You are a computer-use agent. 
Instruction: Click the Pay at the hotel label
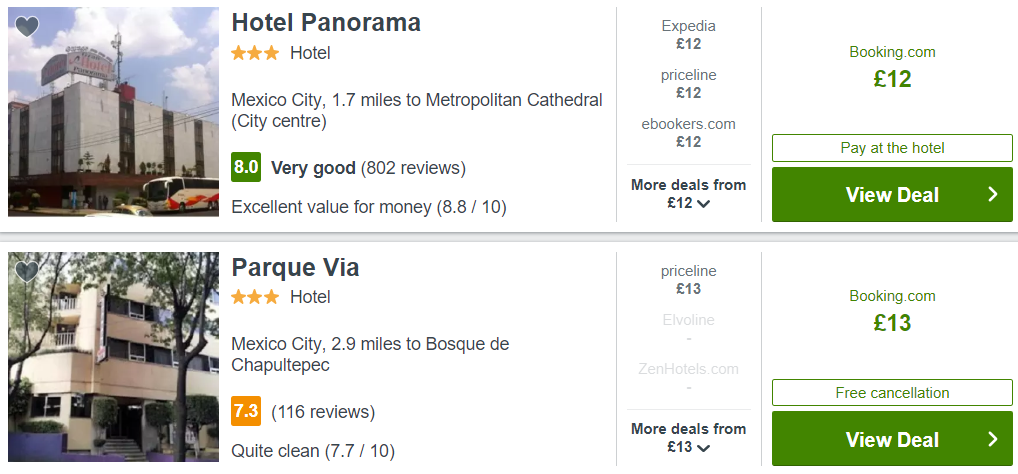(x=892, y=148)
